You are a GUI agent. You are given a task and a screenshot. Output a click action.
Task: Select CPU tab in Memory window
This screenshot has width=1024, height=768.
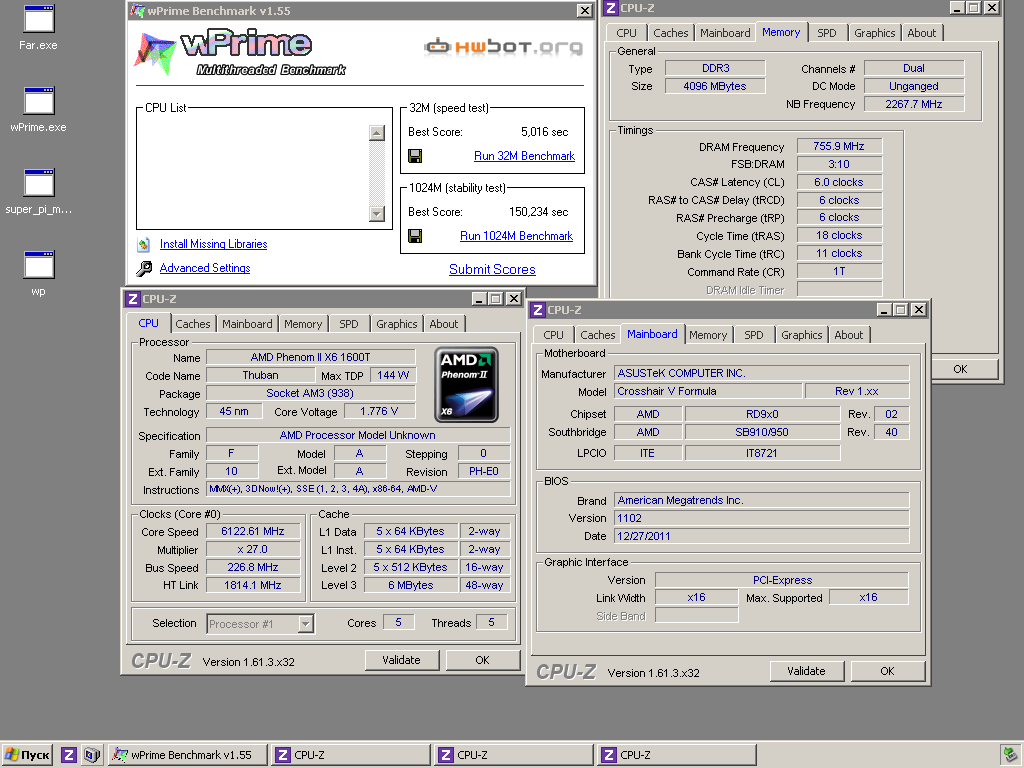626,33
